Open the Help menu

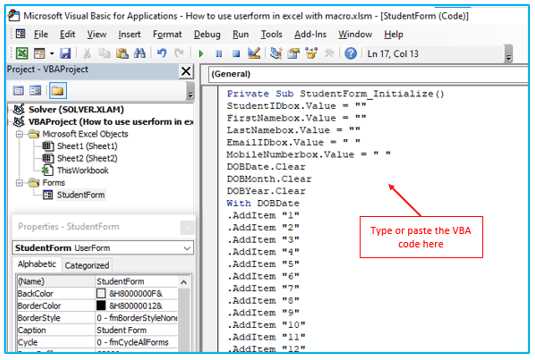(x=394, y=34)
